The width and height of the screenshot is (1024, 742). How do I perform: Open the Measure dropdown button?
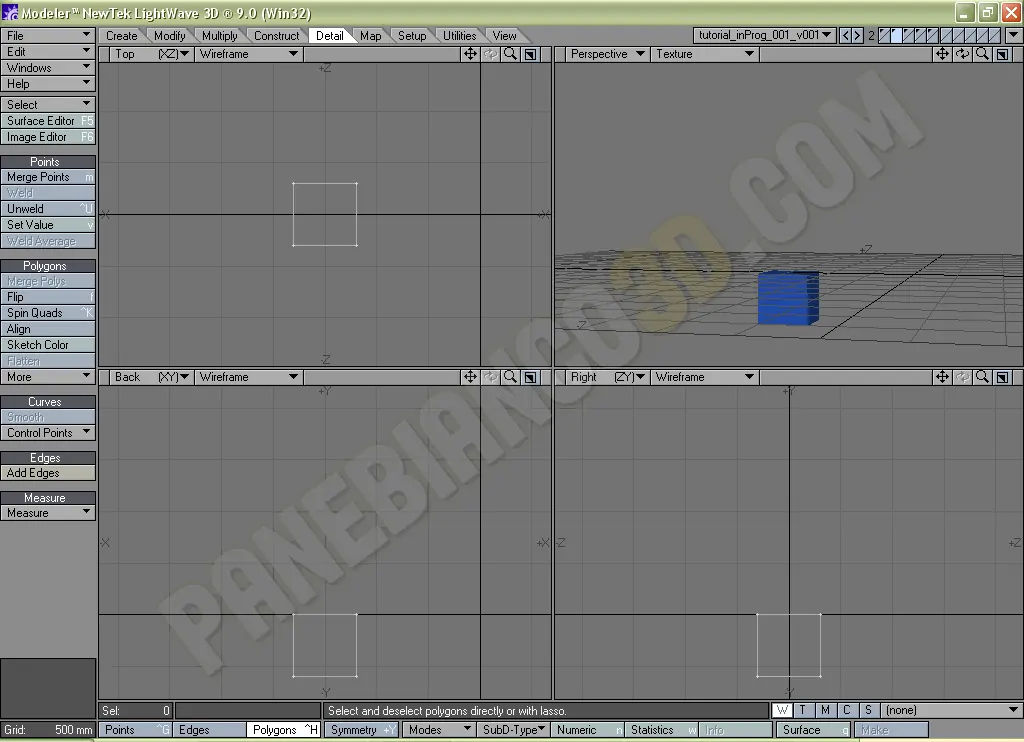48,513
